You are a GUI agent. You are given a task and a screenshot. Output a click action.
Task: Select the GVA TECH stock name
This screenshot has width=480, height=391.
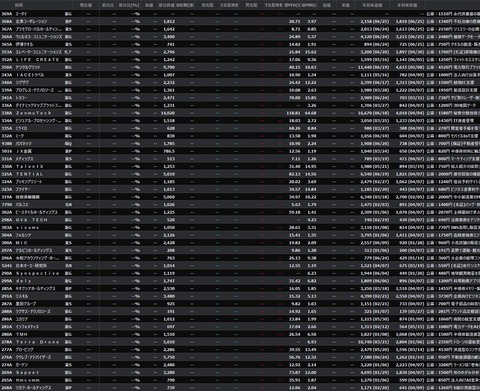point(32,220)
